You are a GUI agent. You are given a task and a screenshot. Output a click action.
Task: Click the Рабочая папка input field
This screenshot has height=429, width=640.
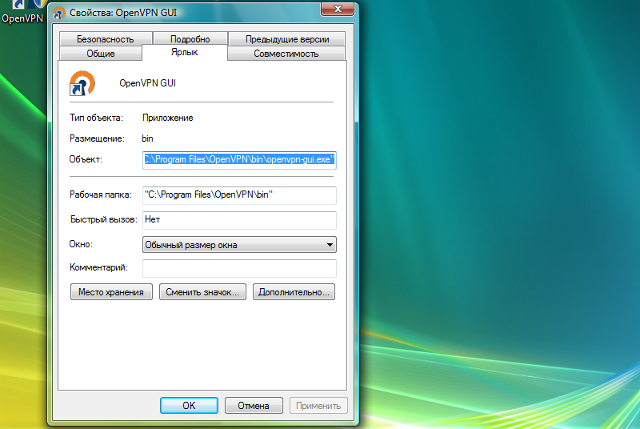(239, 195)
